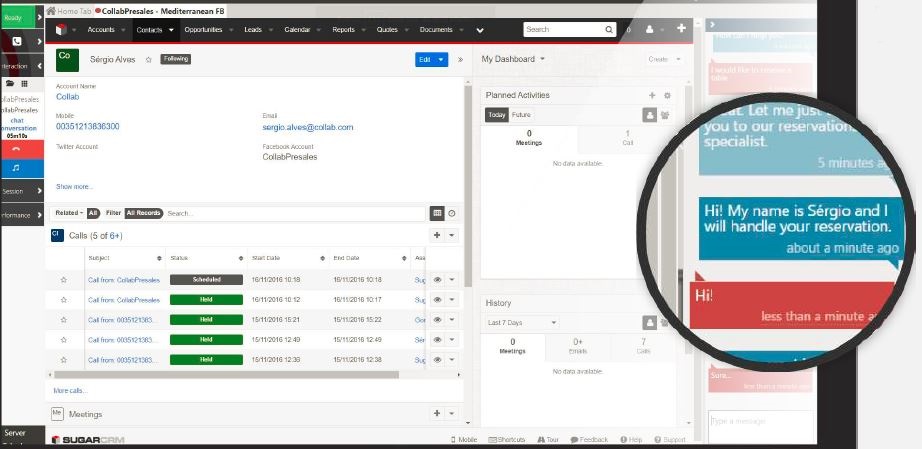Switch to the Home Tab
Viewport: 922px width, 449px height.
click(69, 11)
